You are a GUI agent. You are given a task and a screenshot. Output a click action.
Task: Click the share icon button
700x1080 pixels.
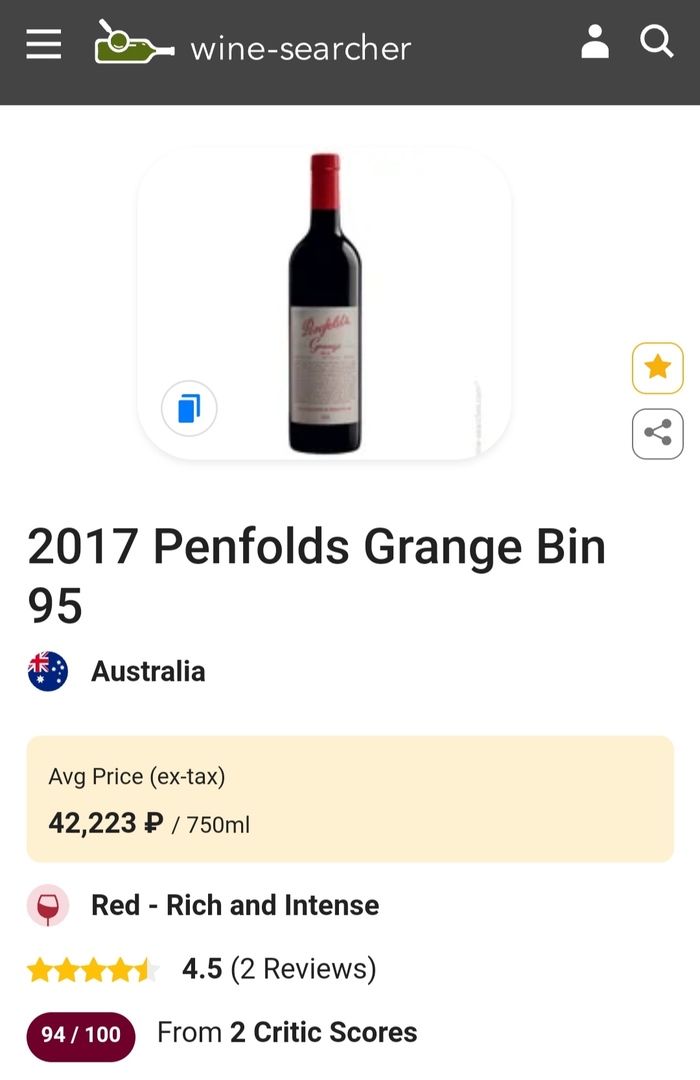point(657,433)
